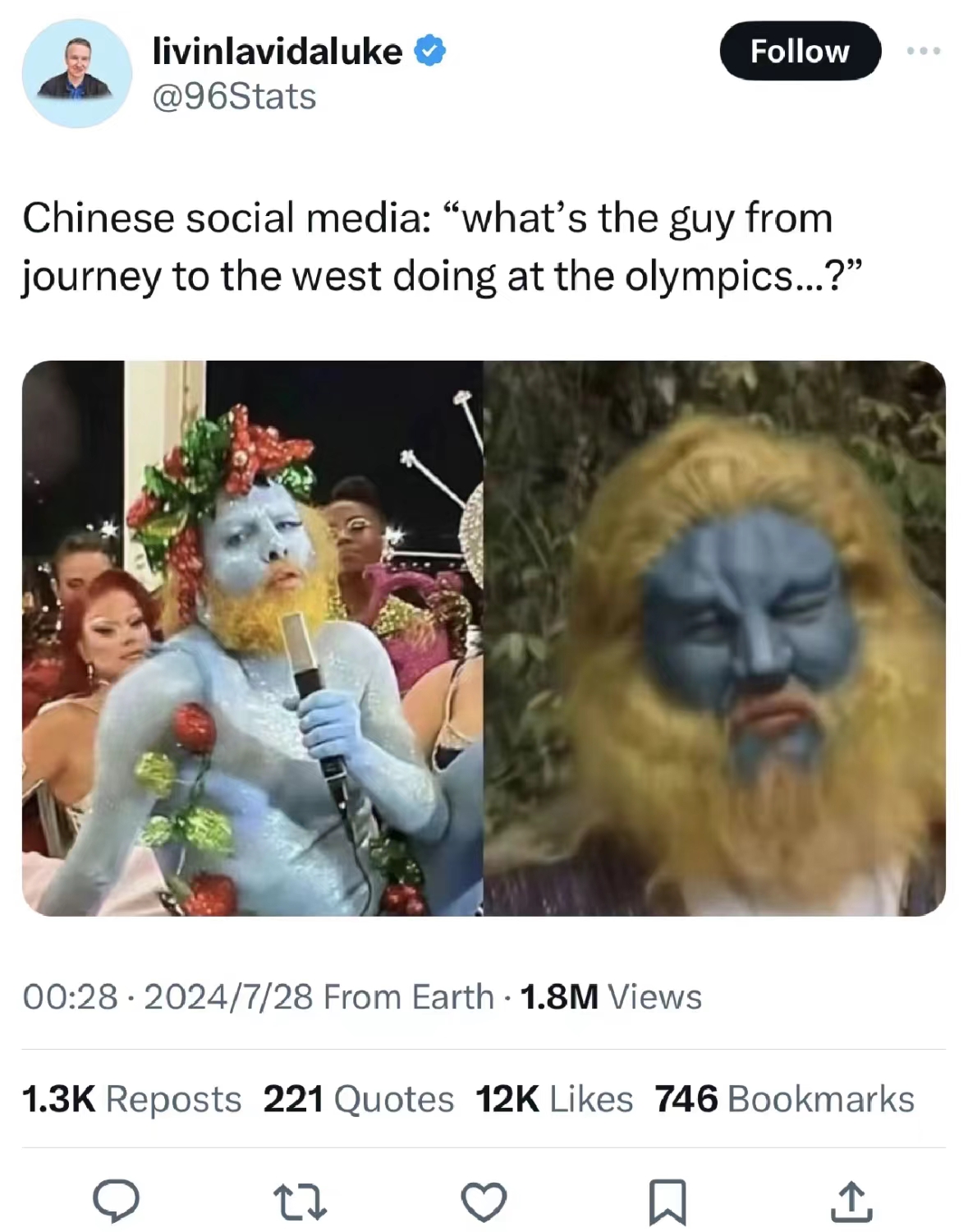The image size is (968, 1232).
Task: Open the right blue-faced character photo
Action: [714, 638]
